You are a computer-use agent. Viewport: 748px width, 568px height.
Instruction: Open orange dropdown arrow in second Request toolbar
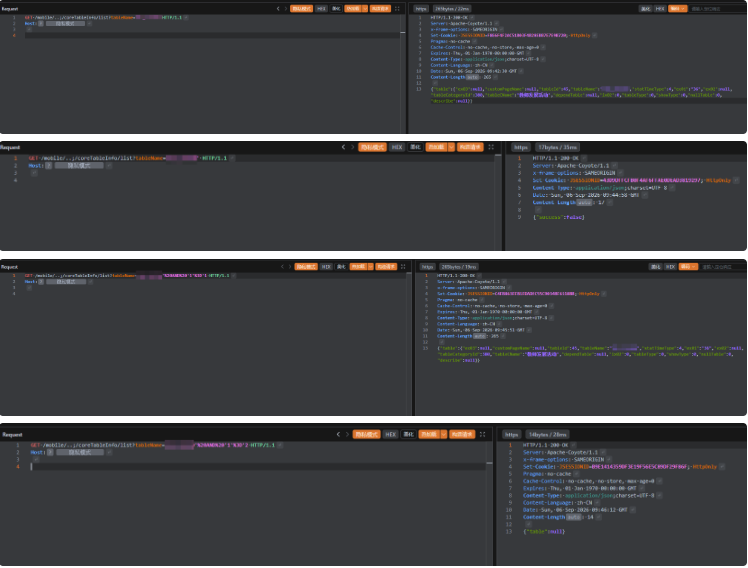click(x=451, y=147)
